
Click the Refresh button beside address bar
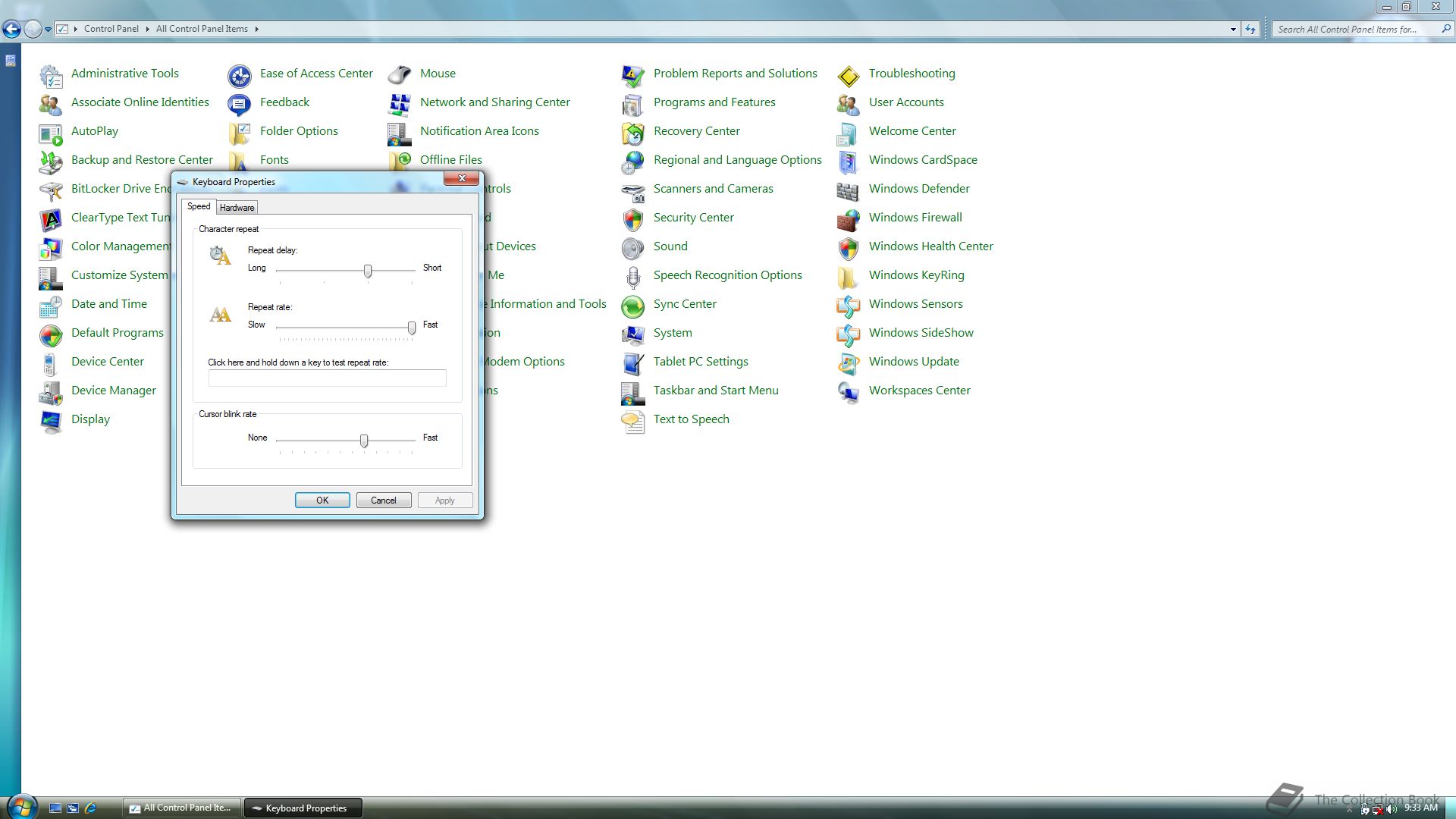[x=1250, y=30]
